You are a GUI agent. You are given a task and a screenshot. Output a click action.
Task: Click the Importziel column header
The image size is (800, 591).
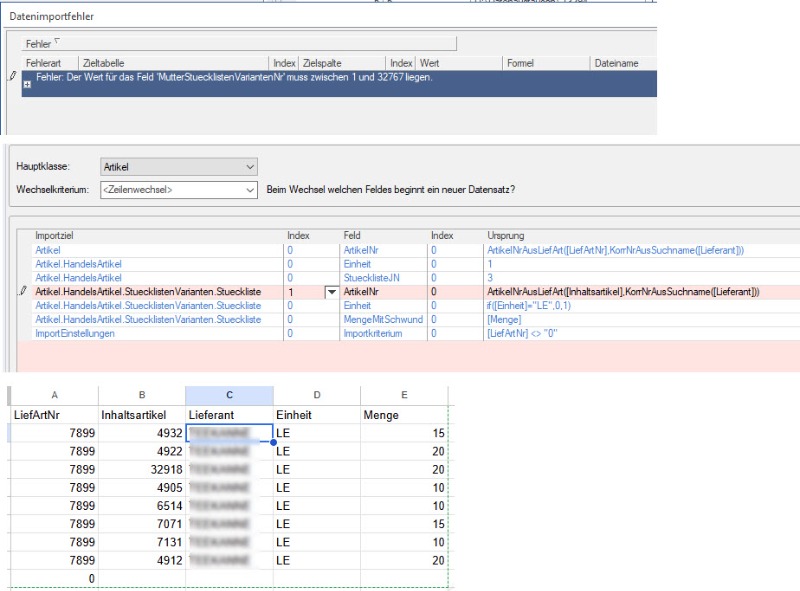(x=54, y=235)
